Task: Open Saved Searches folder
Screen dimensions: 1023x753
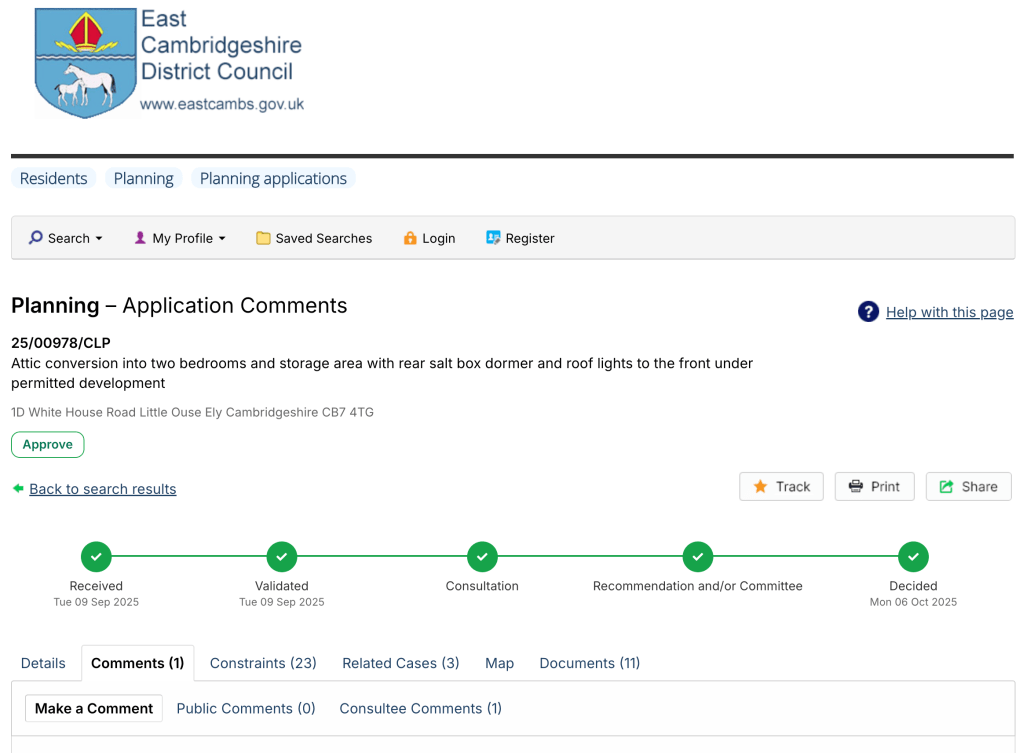Action: point(313,238)
